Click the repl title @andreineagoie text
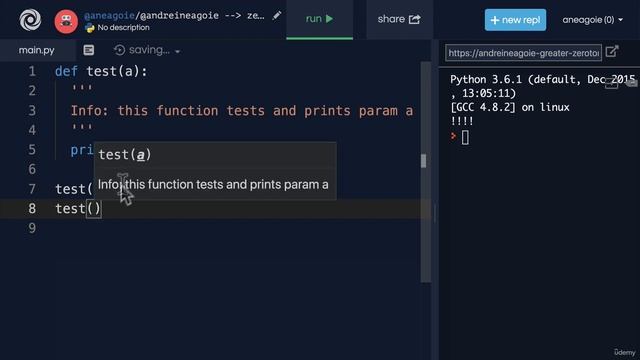Screen dimensions: 640x360 click(x=179, y=16)
